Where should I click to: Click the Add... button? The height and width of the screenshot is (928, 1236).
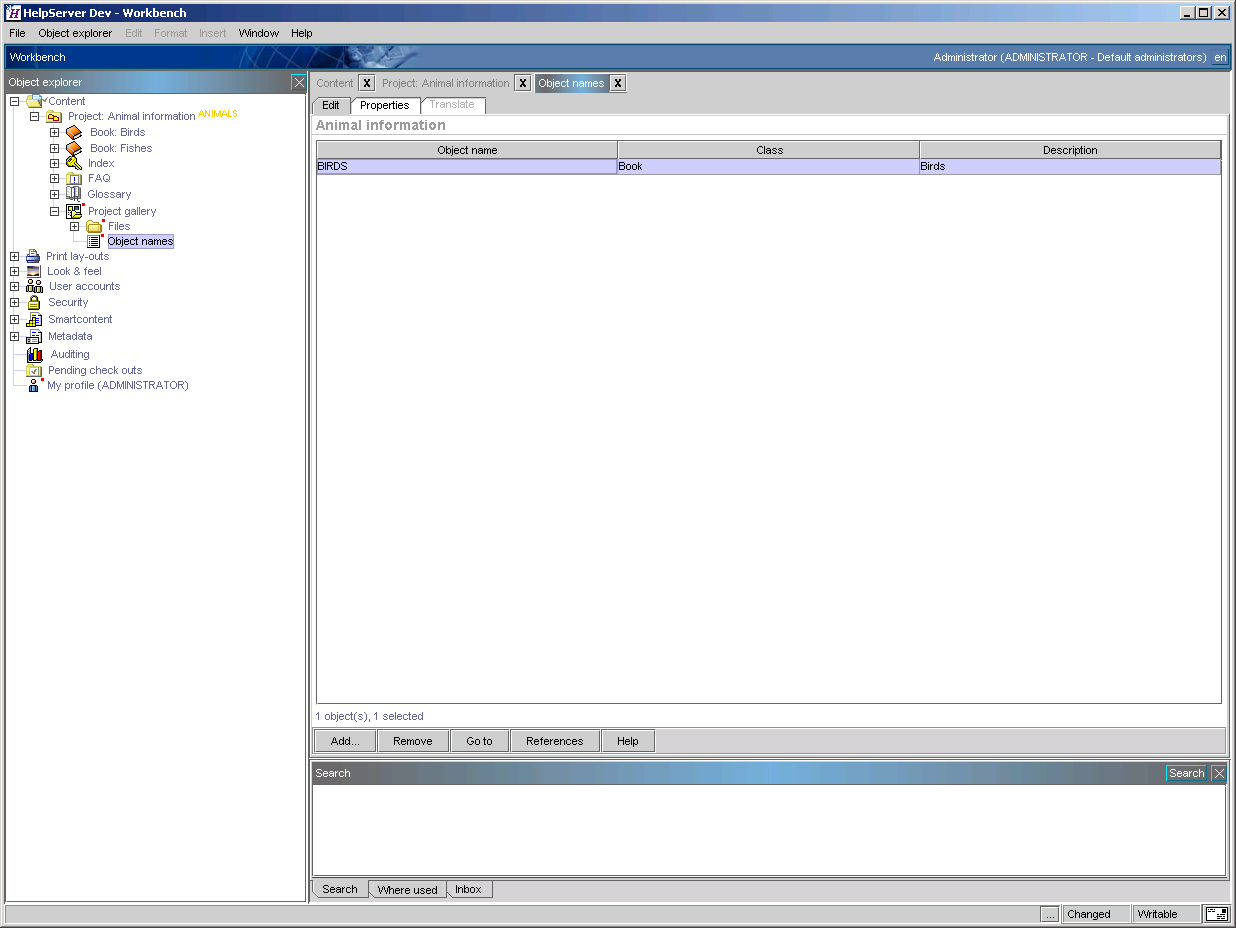point(346,741)
